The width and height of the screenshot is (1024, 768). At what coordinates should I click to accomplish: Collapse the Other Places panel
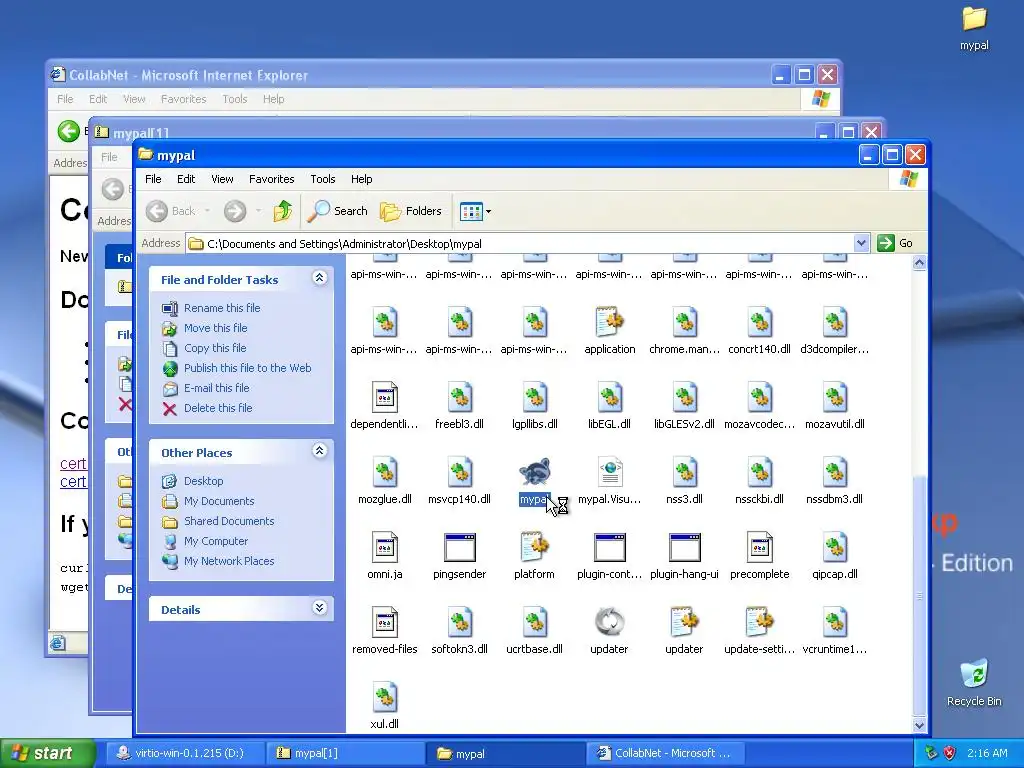pos(319,451)
